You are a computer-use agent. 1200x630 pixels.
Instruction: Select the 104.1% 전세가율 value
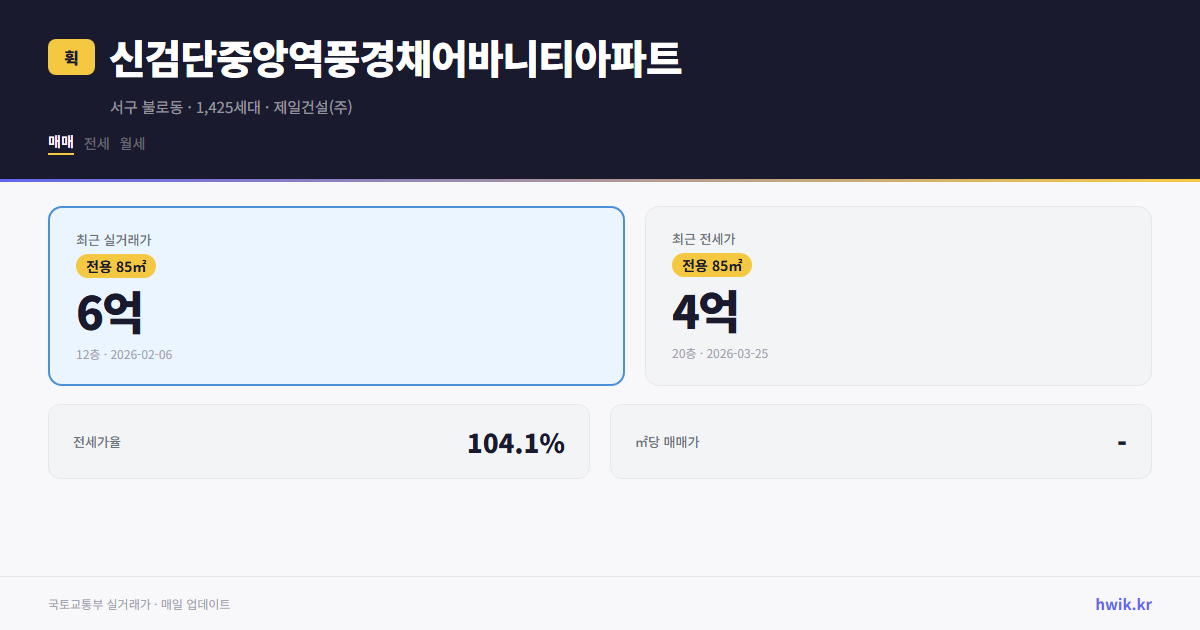pos(516,441)
